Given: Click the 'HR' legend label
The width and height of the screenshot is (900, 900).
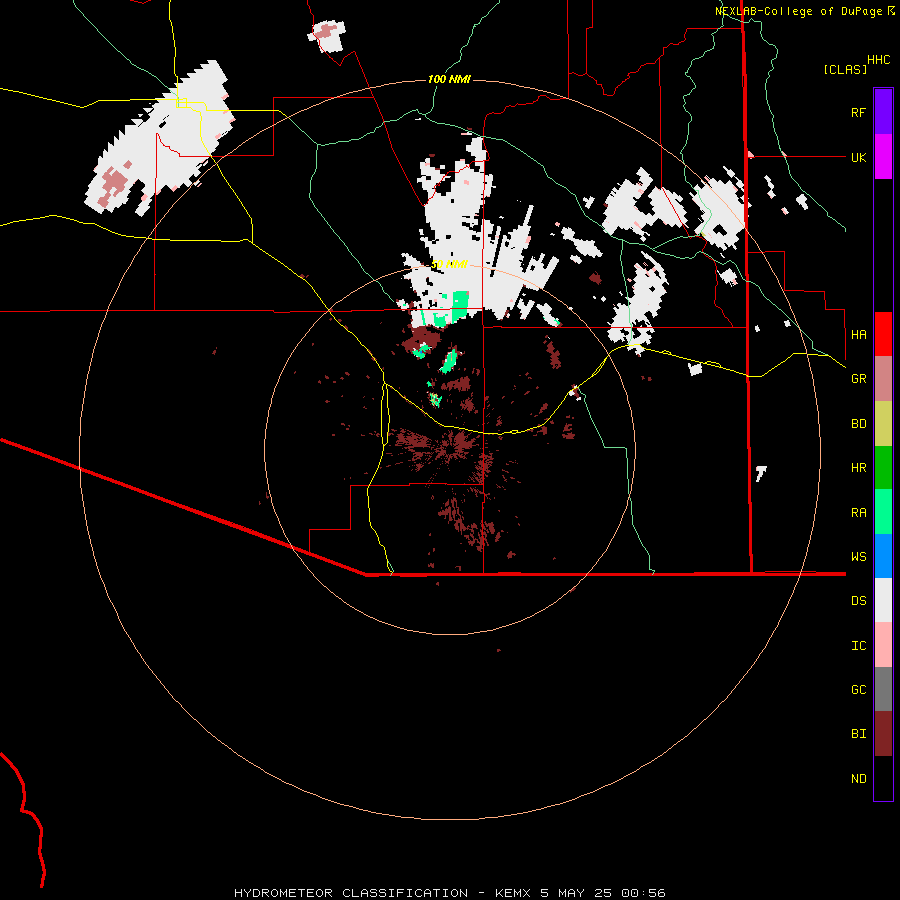Looking at the screenshot, I should (858, 468).
